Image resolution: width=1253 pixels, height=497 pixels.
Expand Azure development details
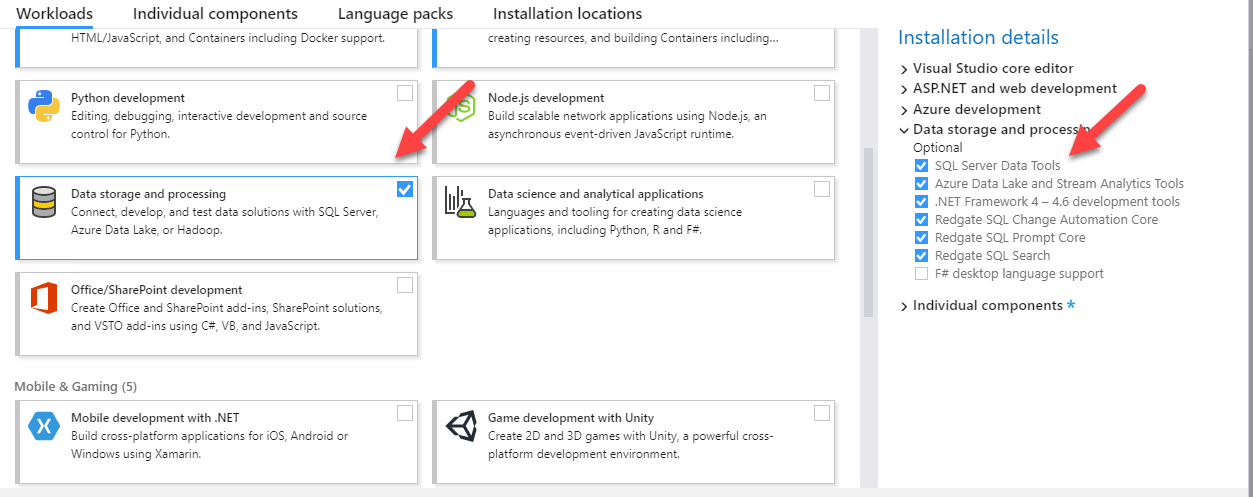click(x=904, y=110)
